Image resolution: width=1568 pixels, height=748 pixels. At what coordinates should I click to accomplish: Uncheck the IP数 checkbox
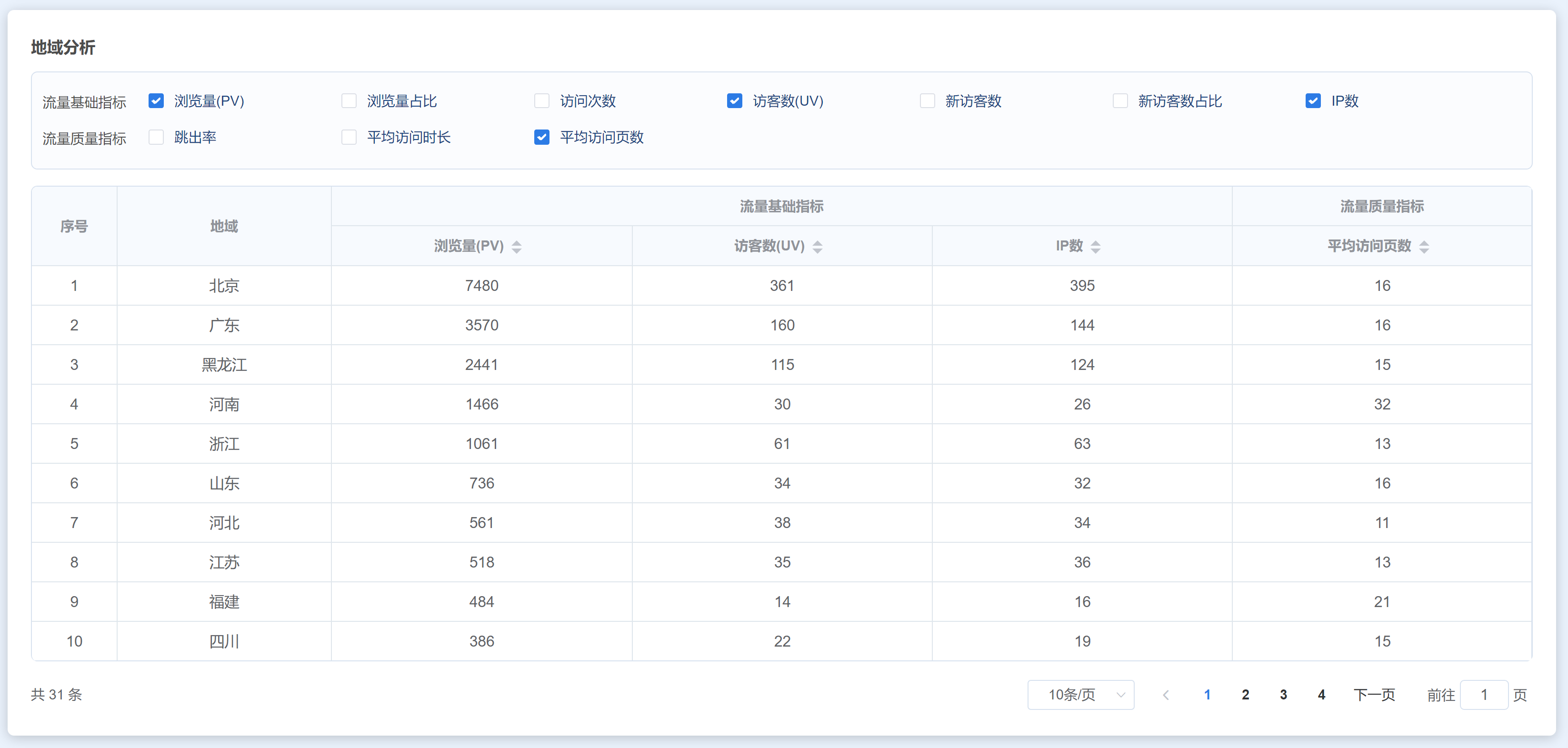point(1313,101)
